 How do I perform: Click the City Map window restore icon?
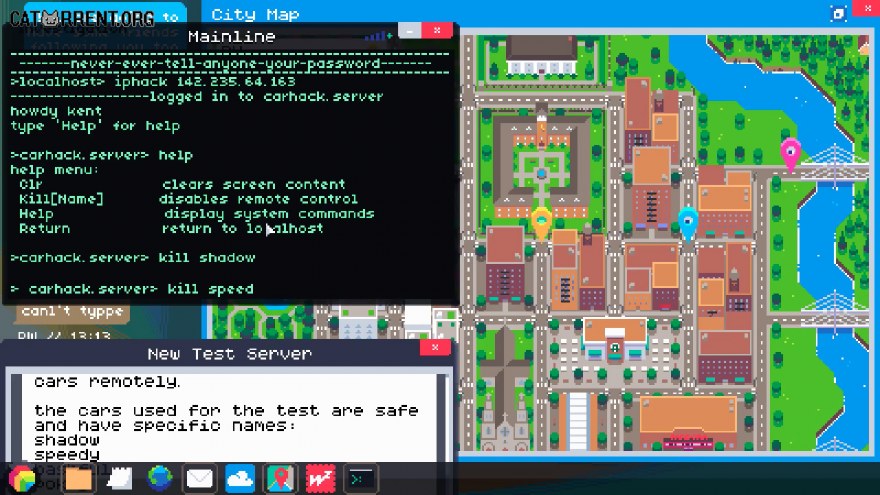838,14
